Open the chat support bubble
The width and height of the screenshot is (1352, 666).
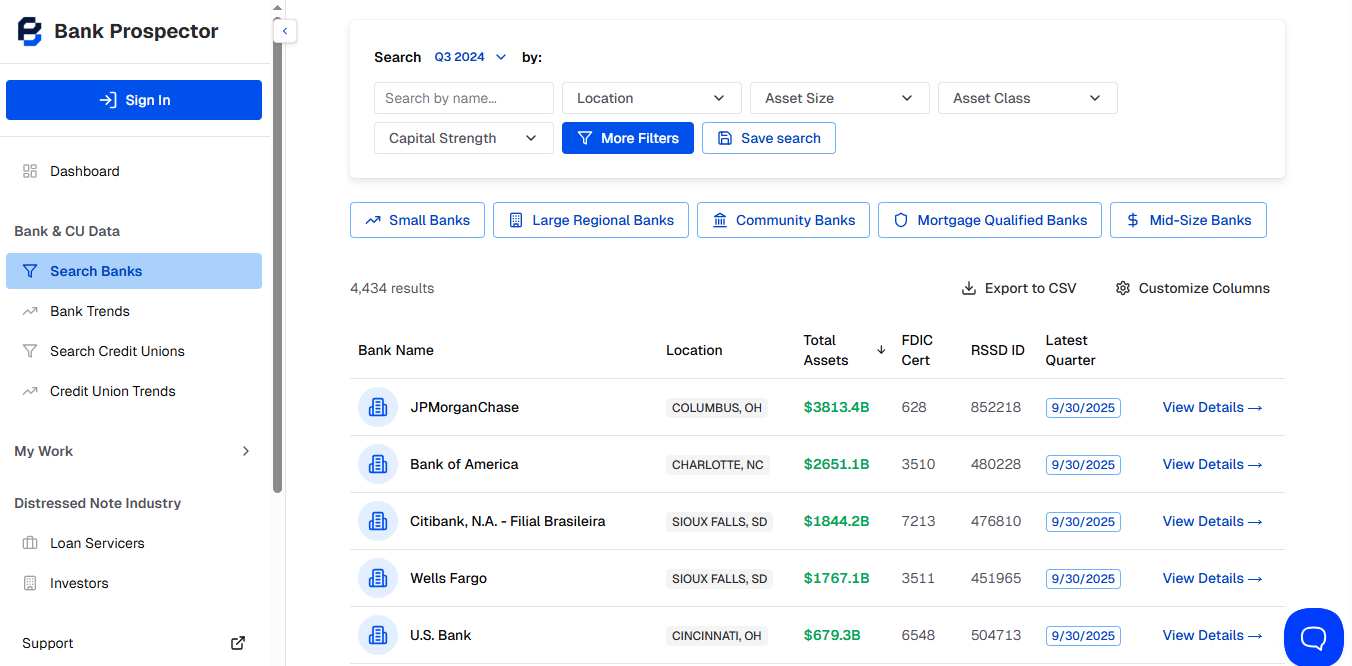pos(1313,637)
